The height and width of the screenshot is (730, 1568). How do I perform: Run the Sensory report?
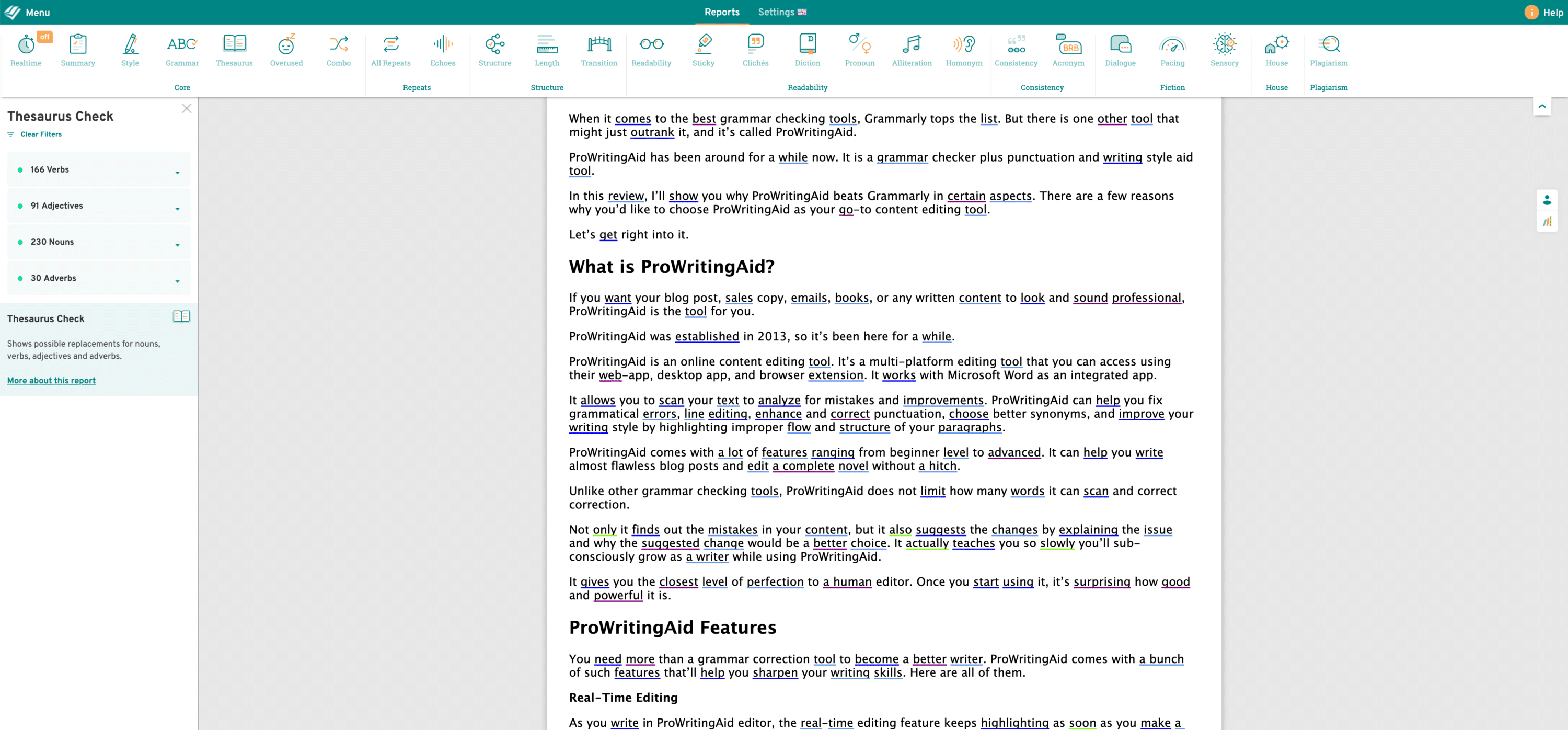tap(1224, 50)
